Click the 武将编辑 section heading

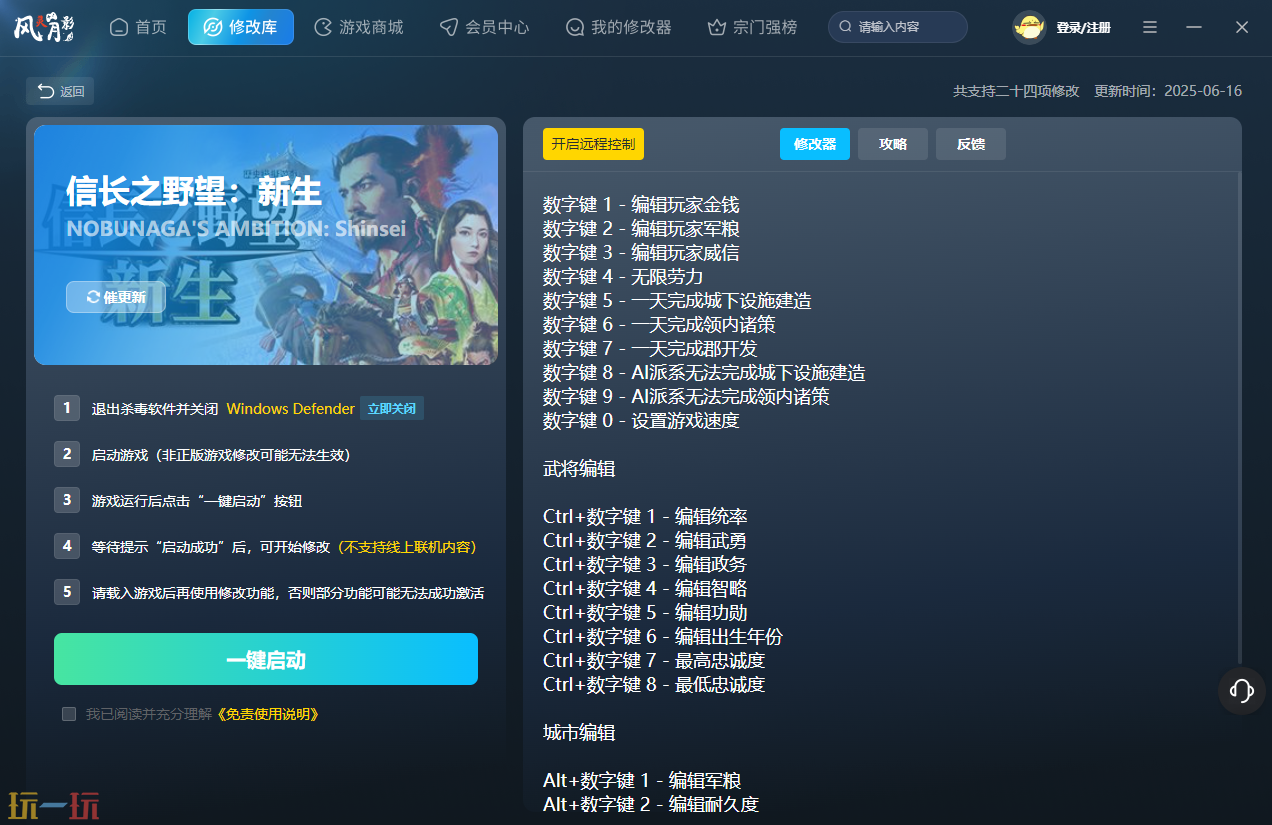(579, 469)
